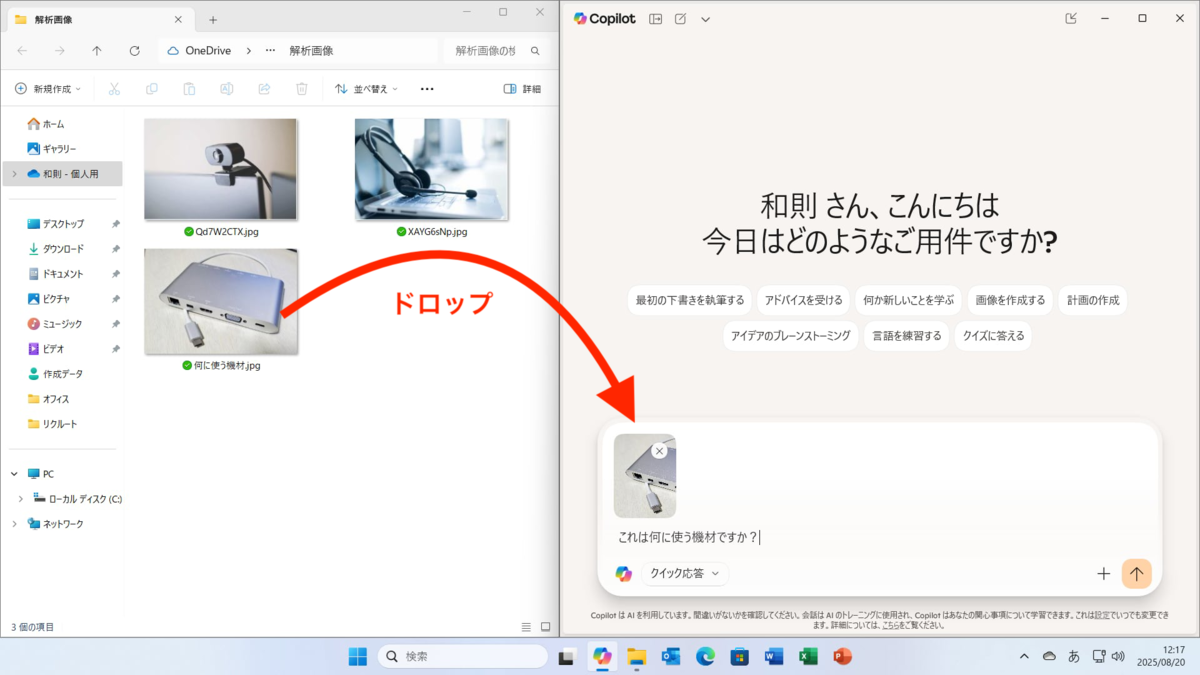Send the message with the arrow button
The image size is (1200, 675).
click(1137, 573)
